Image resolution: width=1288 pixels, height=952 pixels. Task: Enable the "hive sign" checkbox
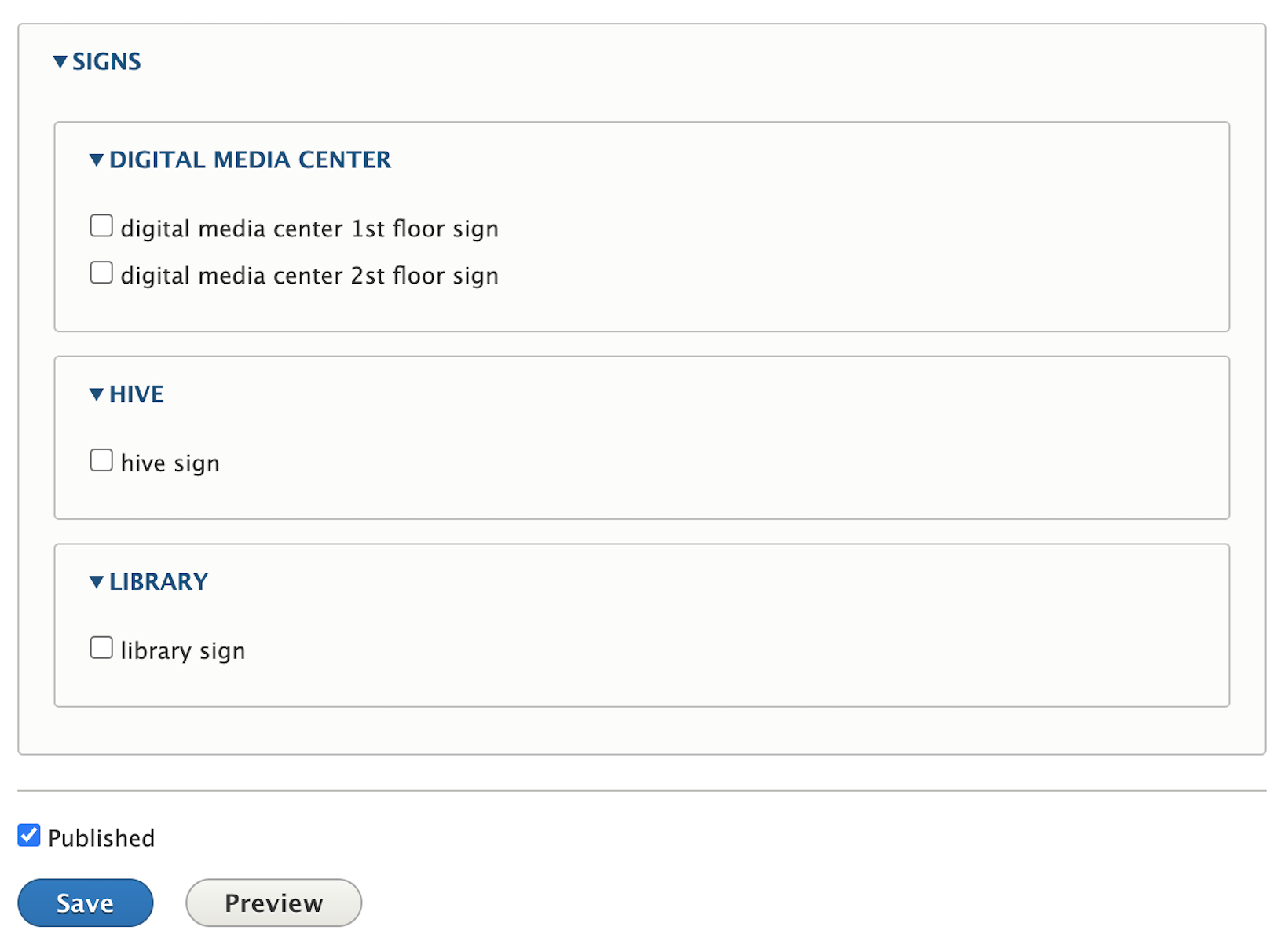click(x=101, y=459)
